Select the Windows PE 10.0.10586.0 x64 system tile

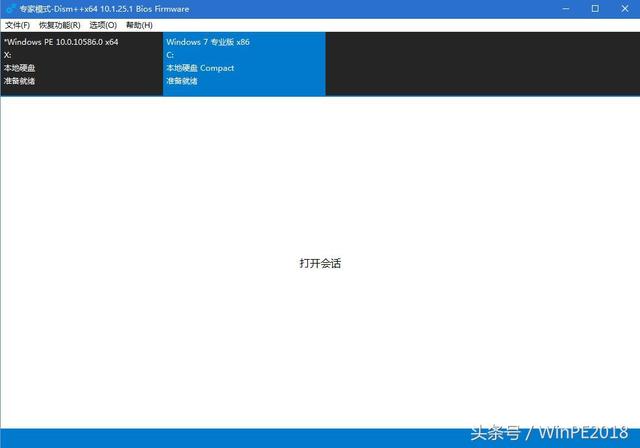click(x=82, y=64)
